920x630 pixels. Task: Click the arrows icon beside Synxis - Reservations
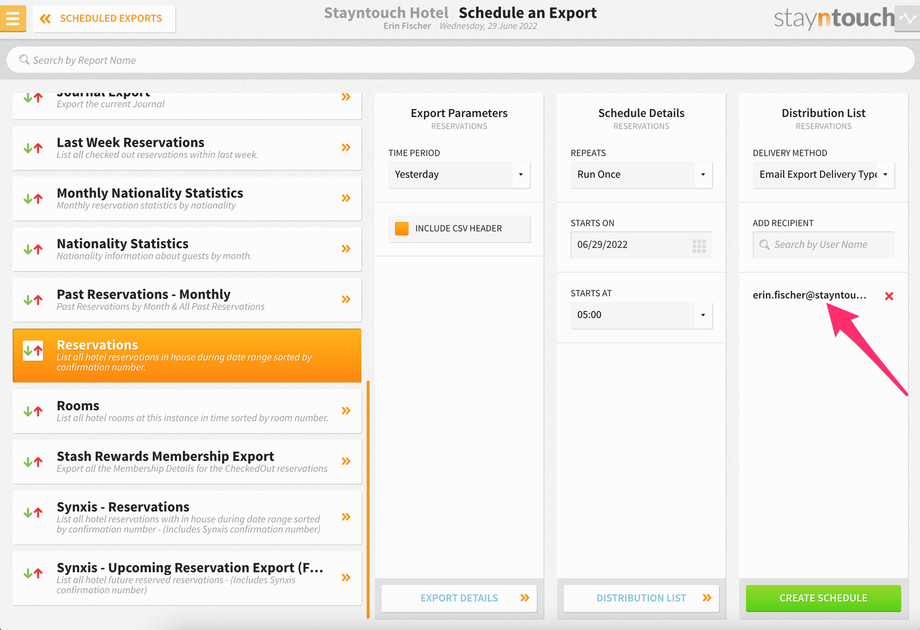(33, 513)
